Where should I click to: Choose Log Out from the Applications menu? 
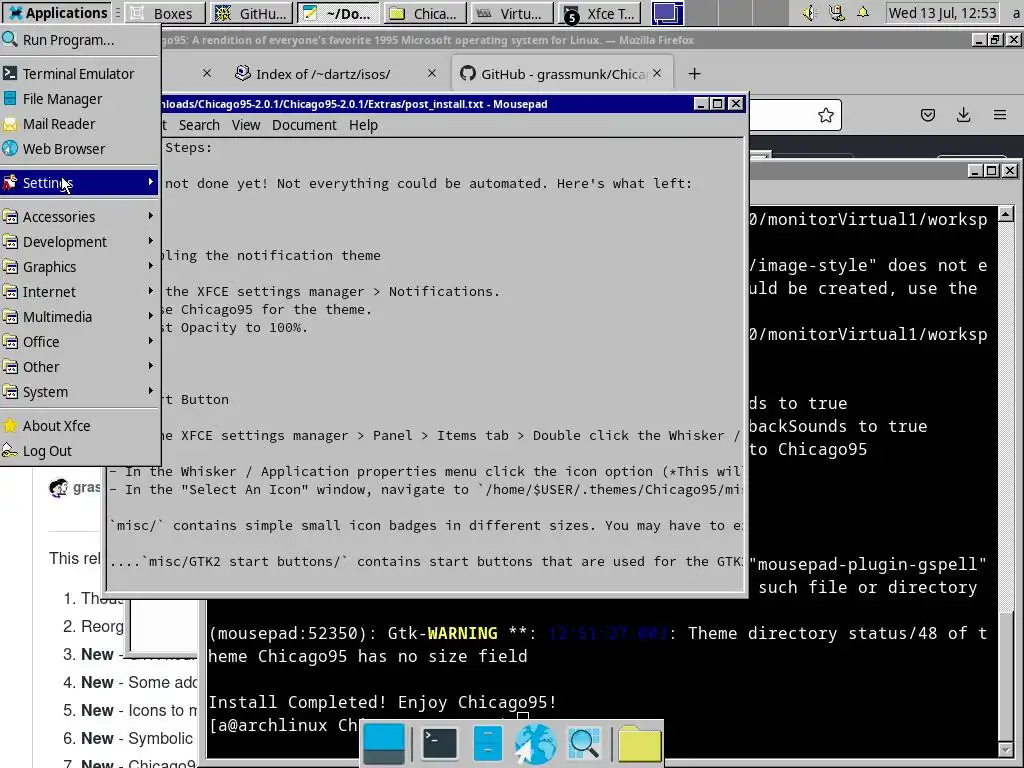[80, 451]
